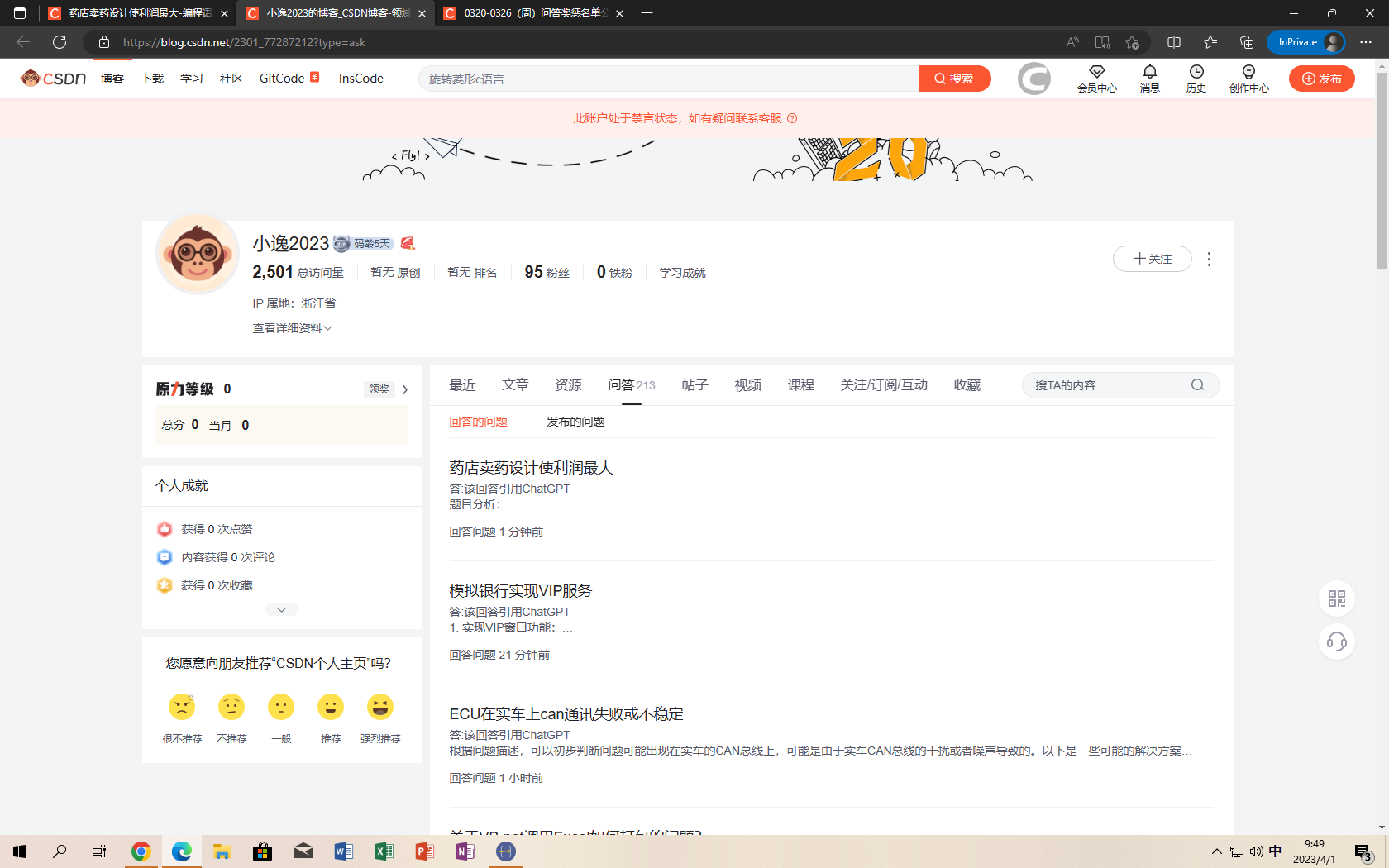The image size is (1389, 868).
Task: Open Windows Start menu
Action: (20, 851)
